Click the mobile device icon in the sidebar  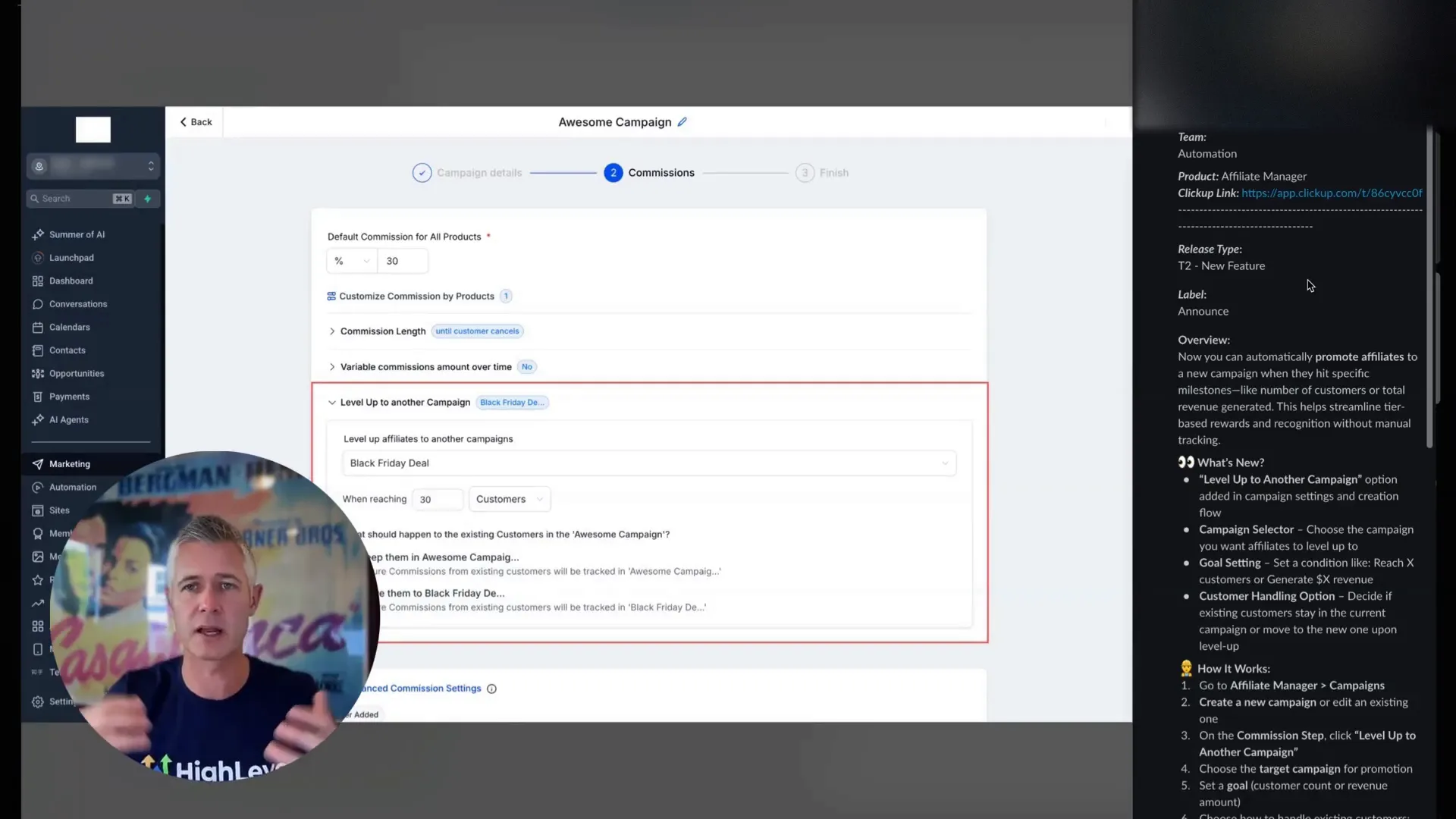point(38,650)
